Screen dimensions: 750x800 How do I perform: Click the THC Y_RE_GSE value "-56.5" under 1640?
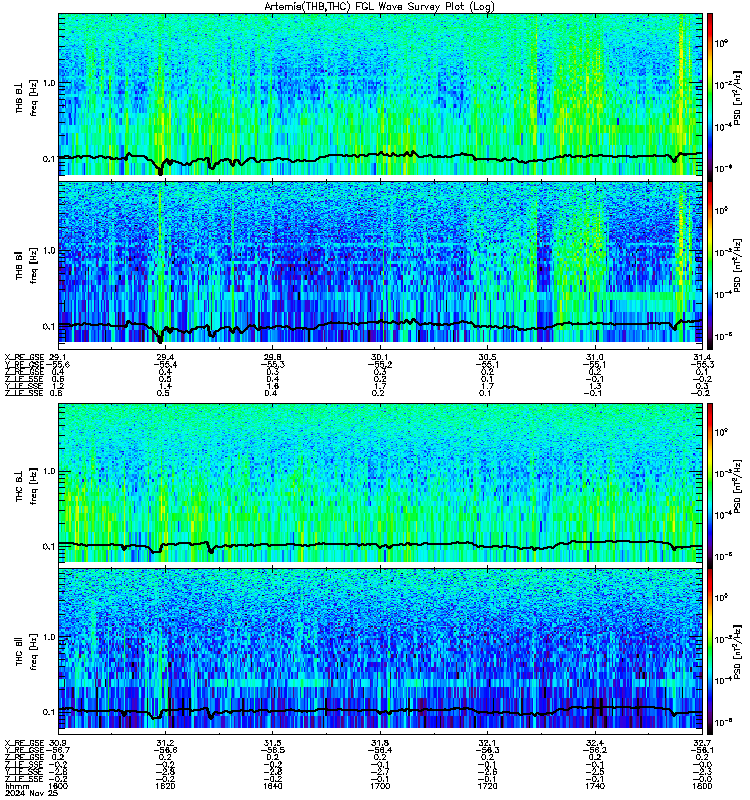click(272, 750)
